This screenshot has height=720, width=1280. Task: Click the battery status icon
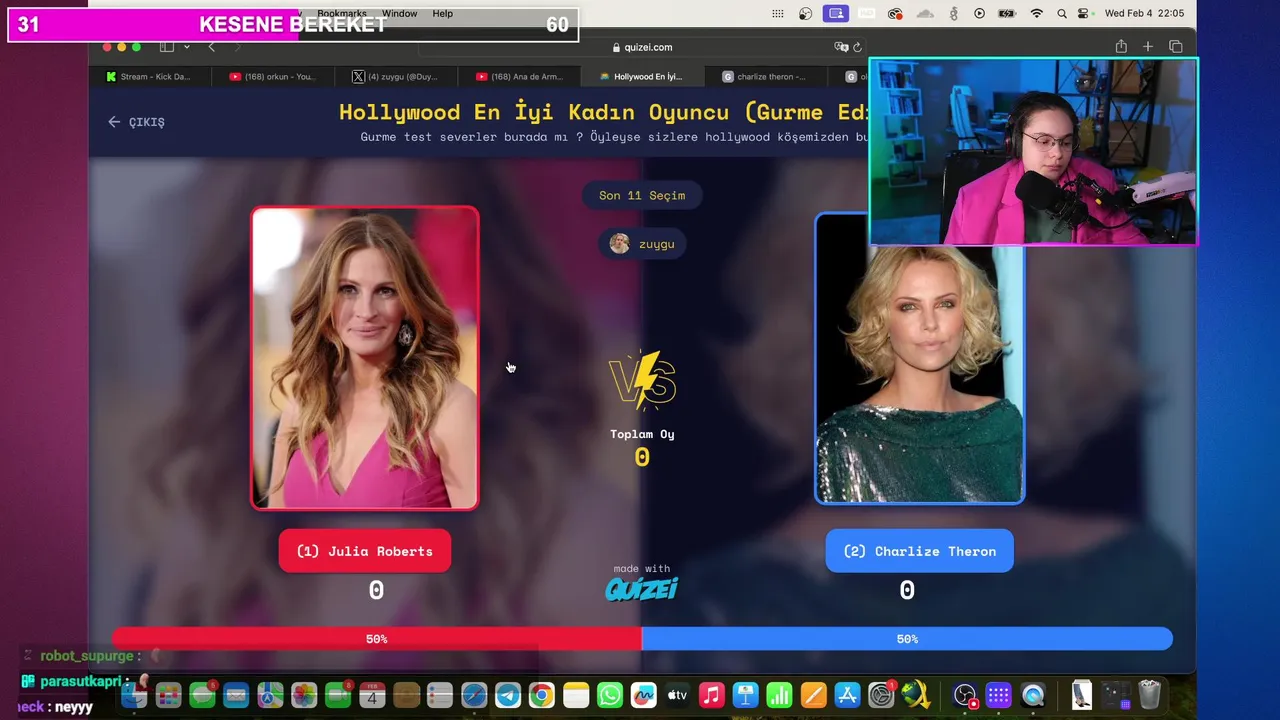coord(1007,13)
